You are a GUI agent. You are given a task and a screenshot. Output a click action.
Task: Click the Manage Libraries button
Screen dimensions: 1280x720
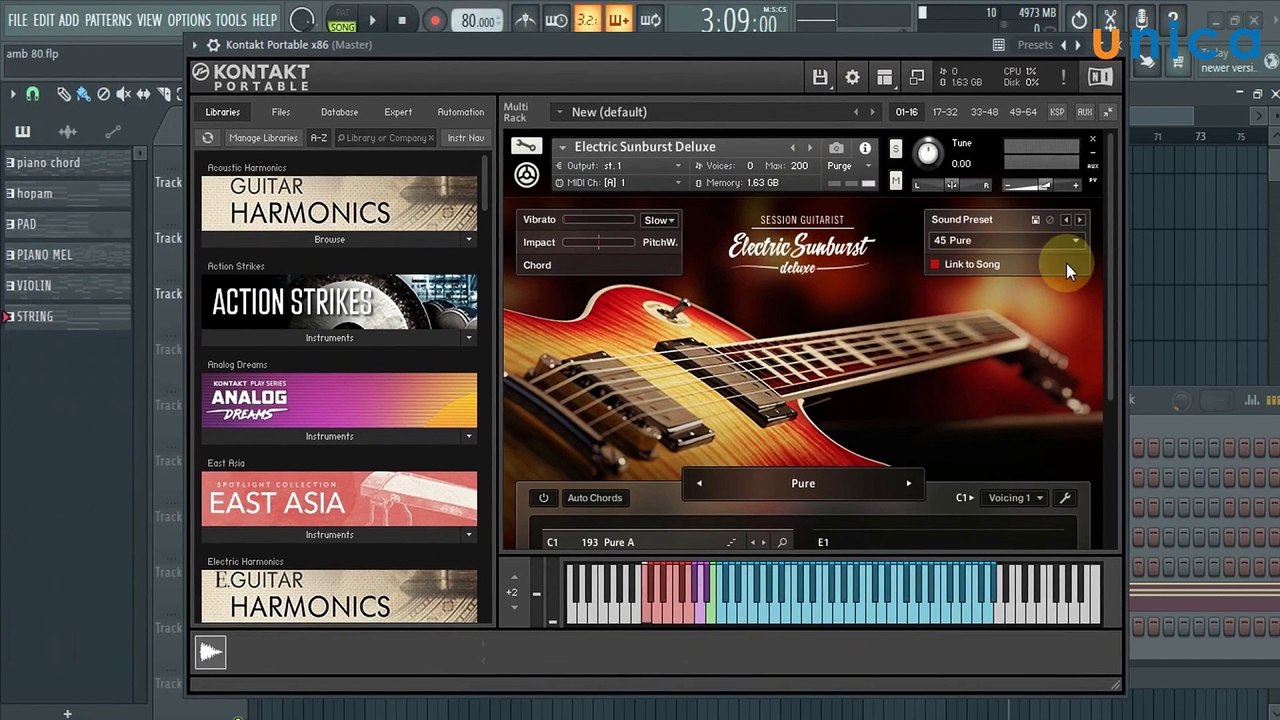262,138
